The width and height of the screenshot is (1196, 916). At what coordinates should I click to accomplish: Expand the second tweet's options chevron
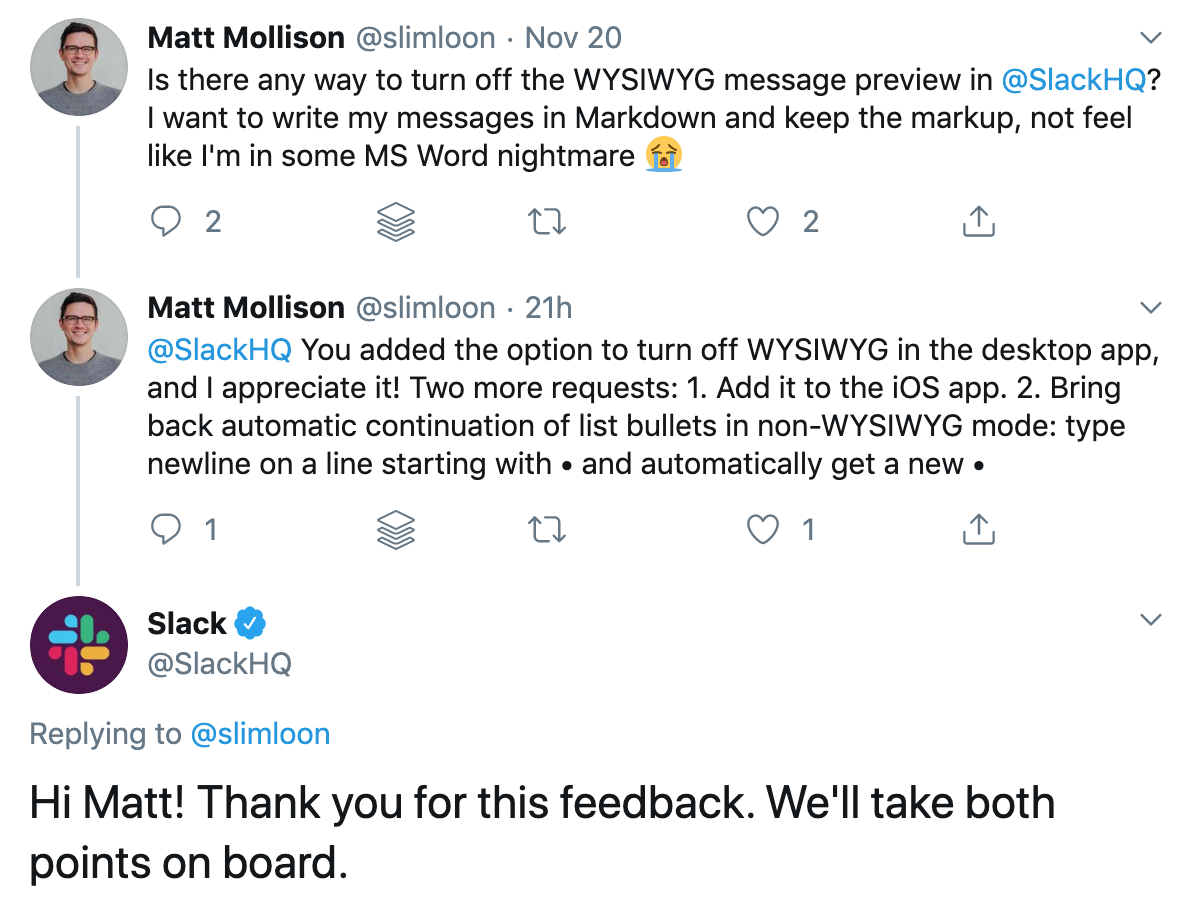(1151, 307)
